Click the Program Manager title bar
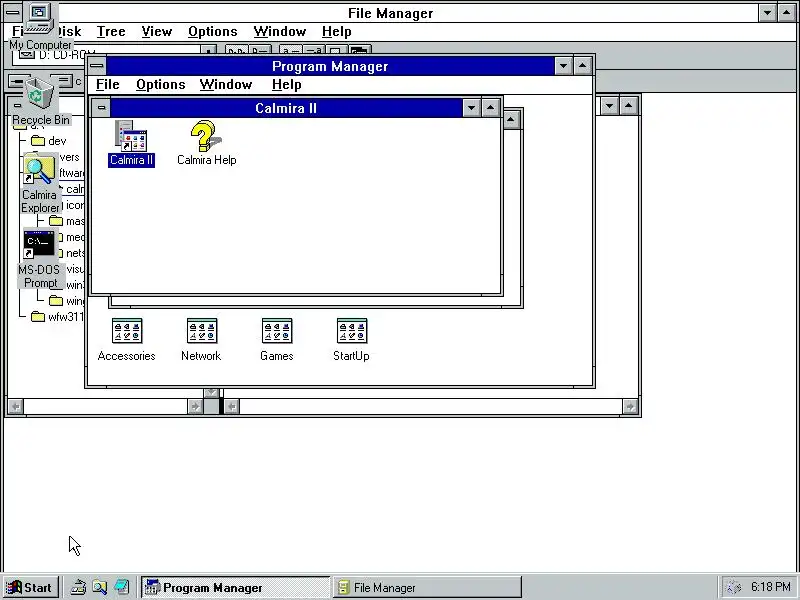Screen dimensions: 800x600 (x=330, y=66)
